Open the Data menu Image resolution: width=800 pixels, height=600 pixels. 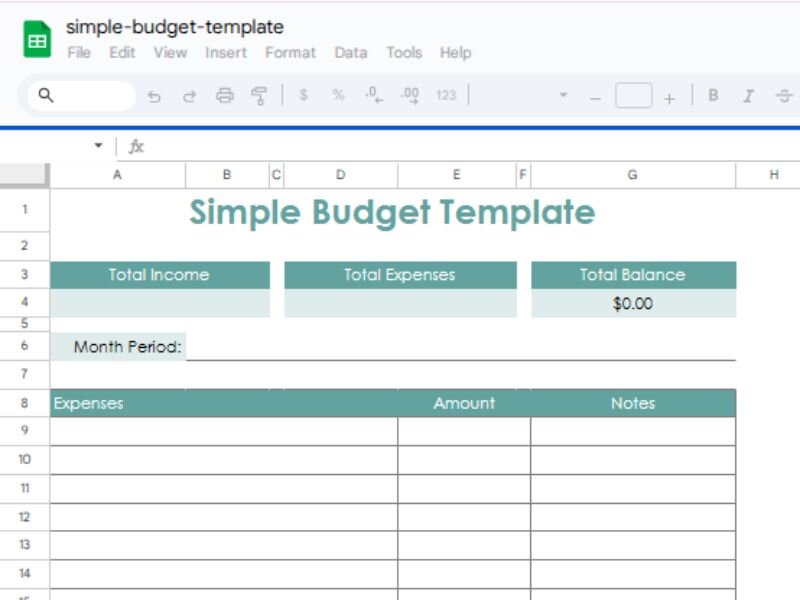tap(351, 53)
